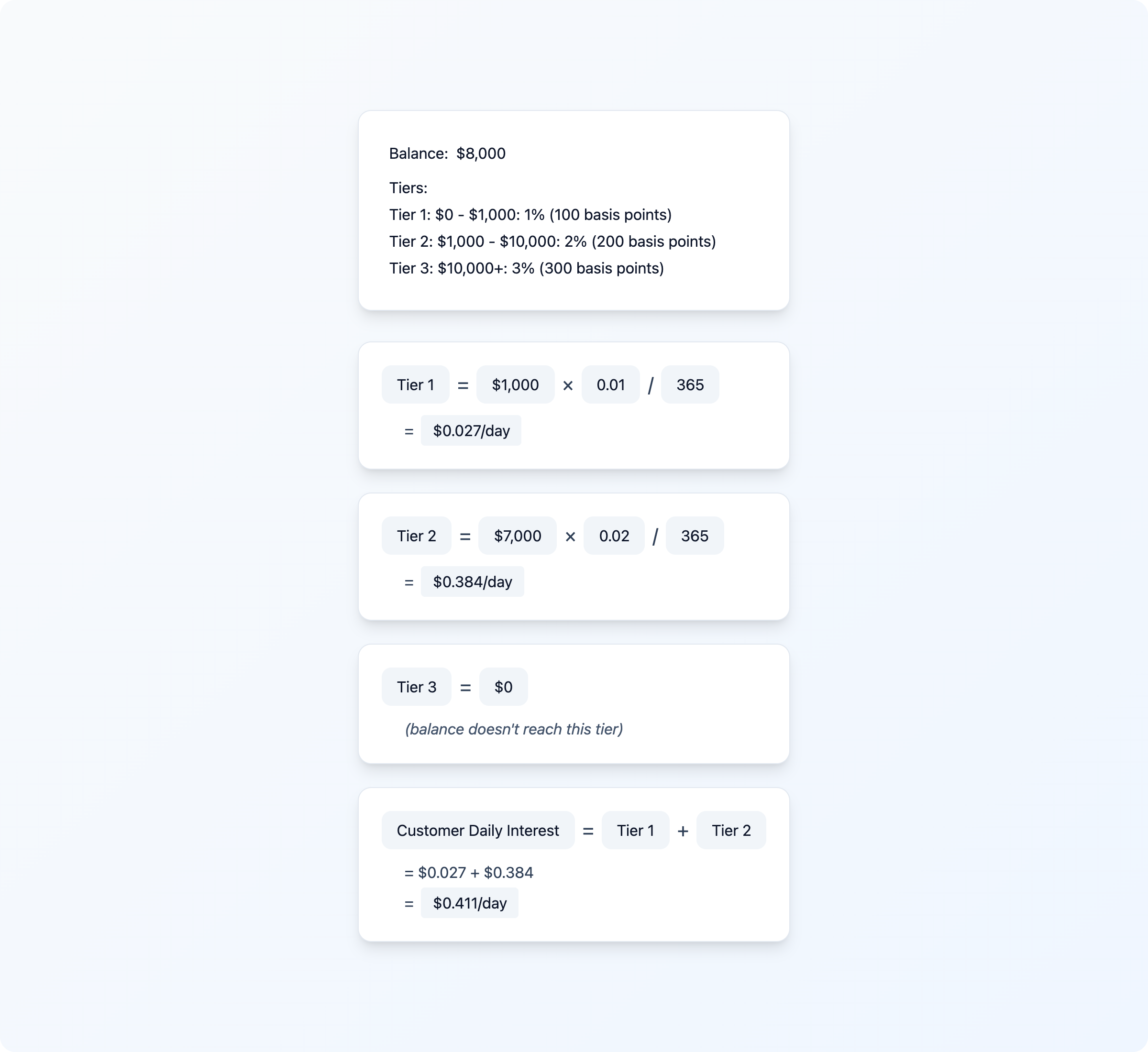Click the Customer Daily Interest chip
Image resolution: width=1148 pixels, height=1052 pixels.
(478, 831)
